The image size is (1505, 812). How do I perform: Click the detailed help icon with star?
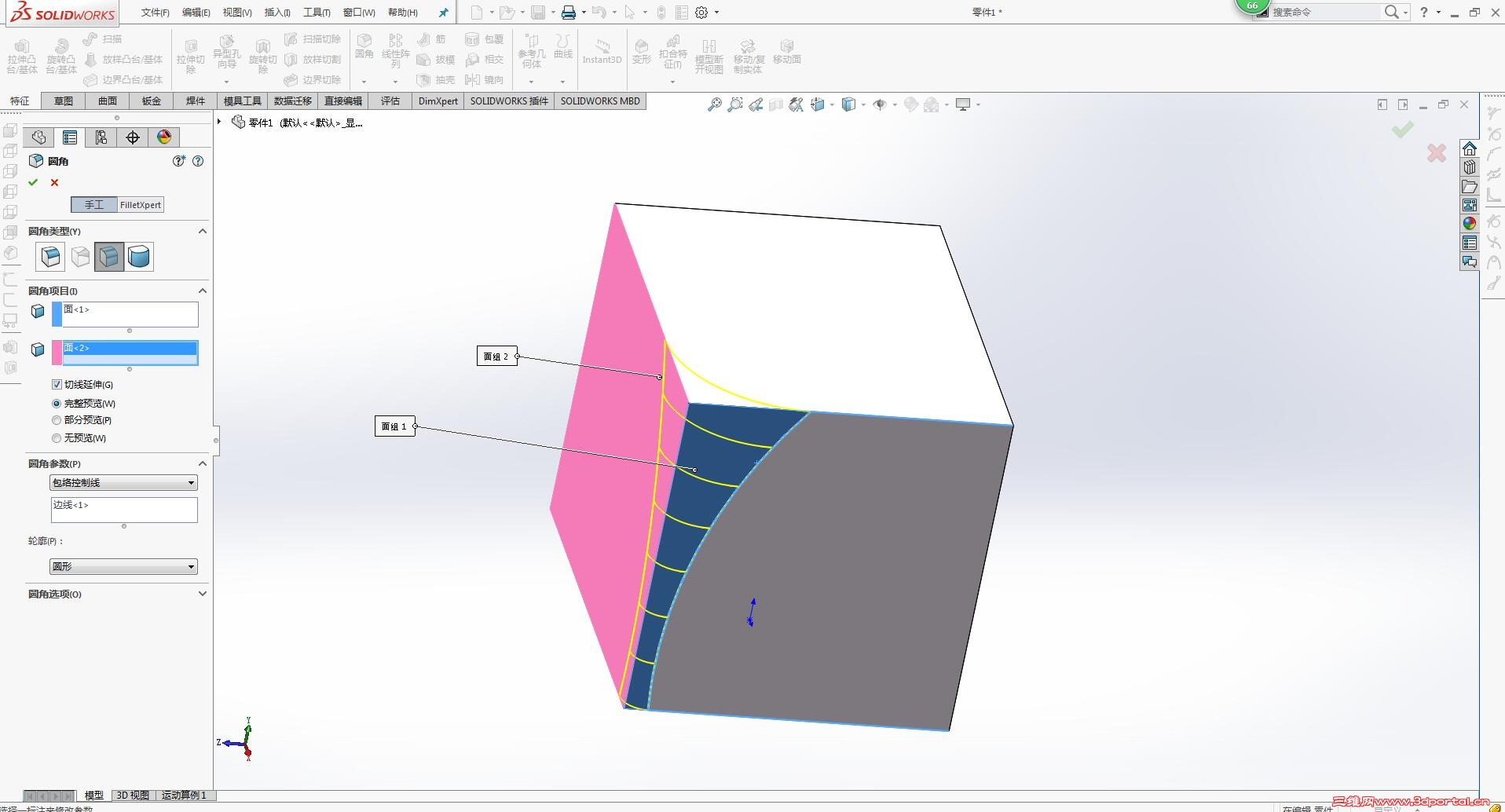click(x=179, y=161)
